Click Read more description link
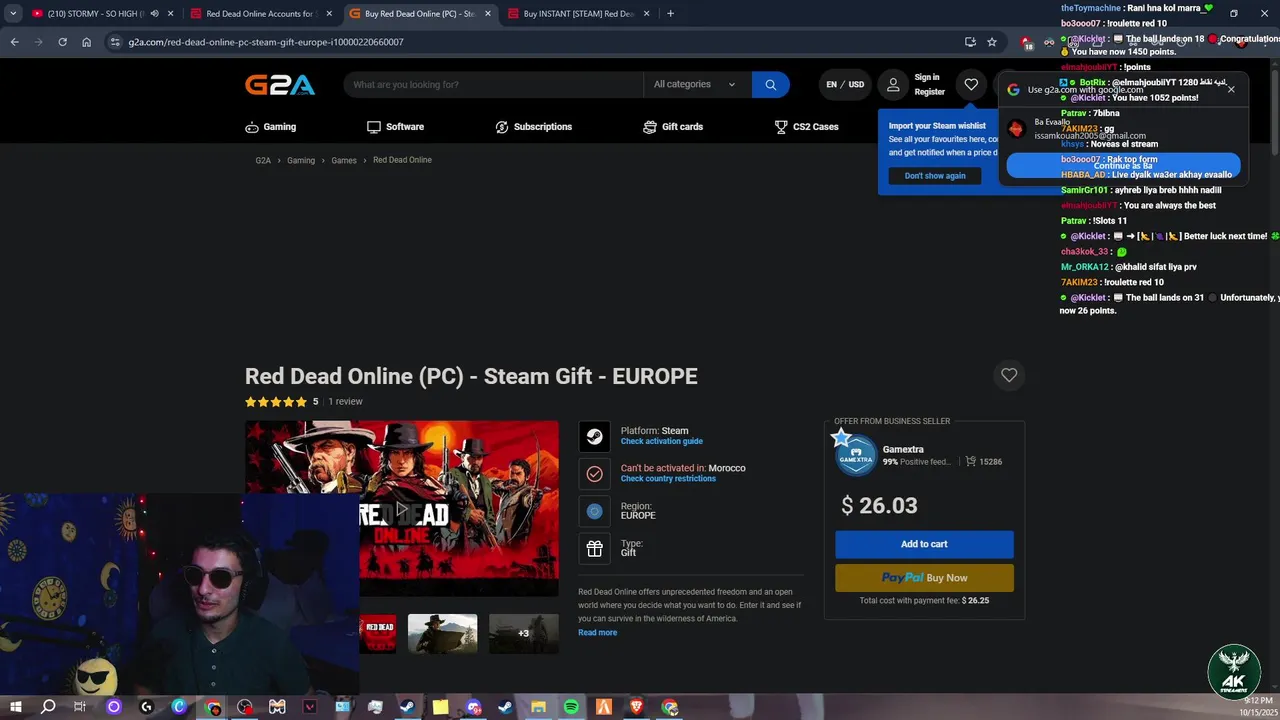Viewport: 1280px width, 720px height. [597, 633]
